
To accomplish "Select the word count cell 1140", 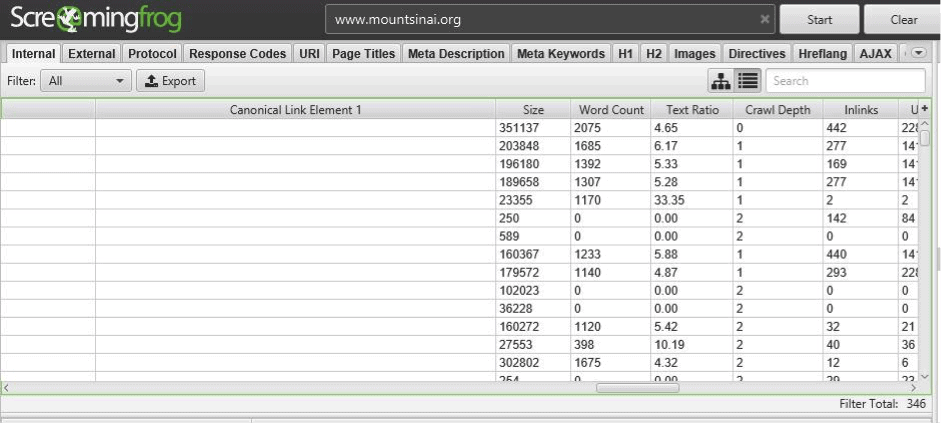I will (611, 272).
